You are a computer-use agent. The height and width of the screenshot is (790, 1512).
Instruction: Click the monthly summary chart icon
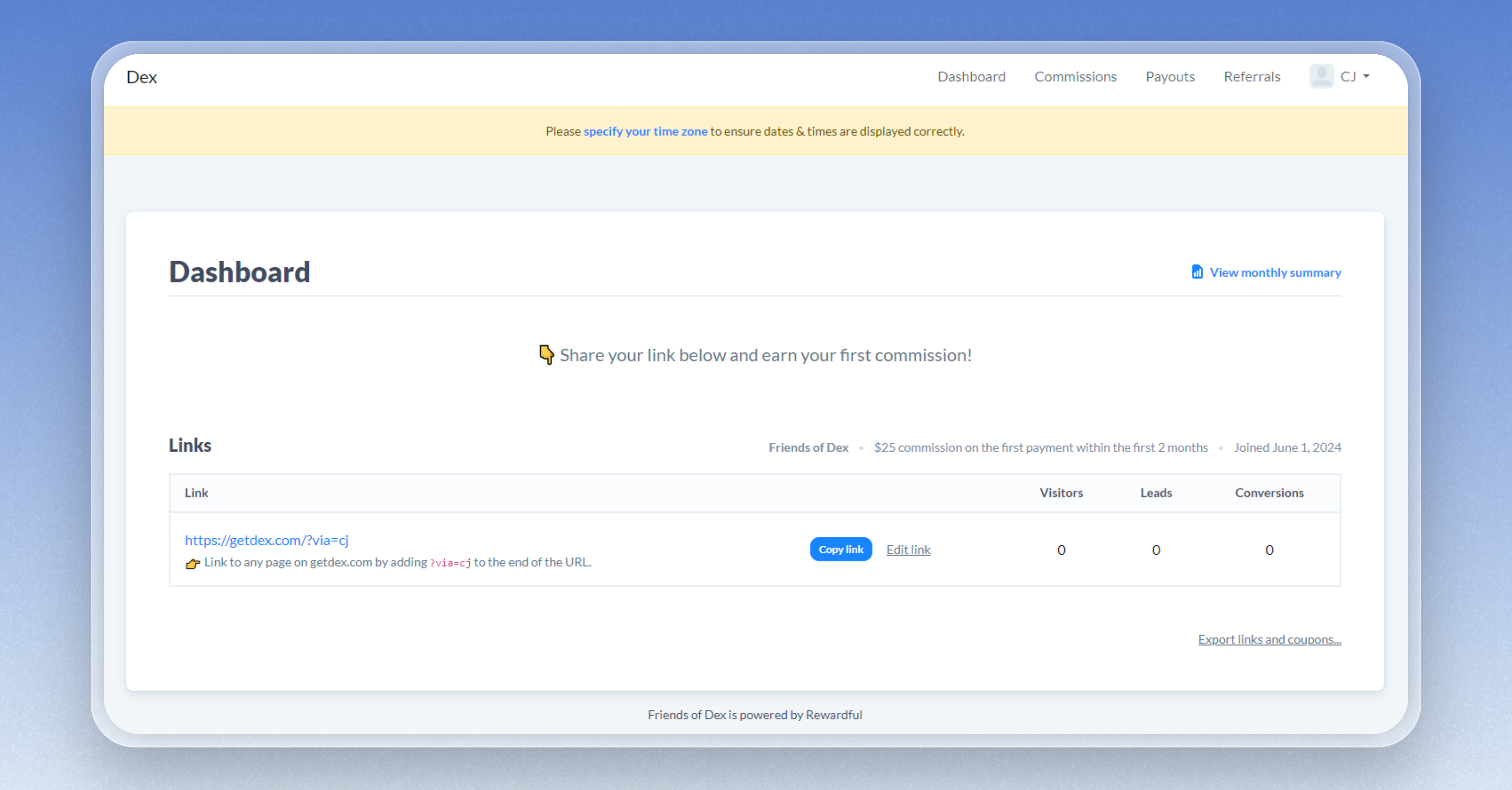coord(1197,272)
